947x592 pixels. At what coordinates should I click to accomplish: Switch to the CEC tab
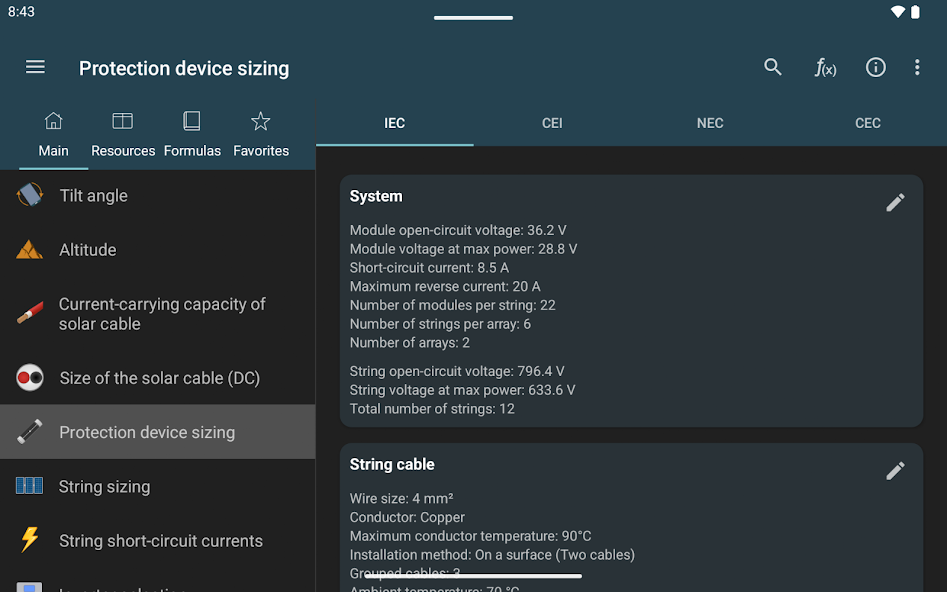868,123
